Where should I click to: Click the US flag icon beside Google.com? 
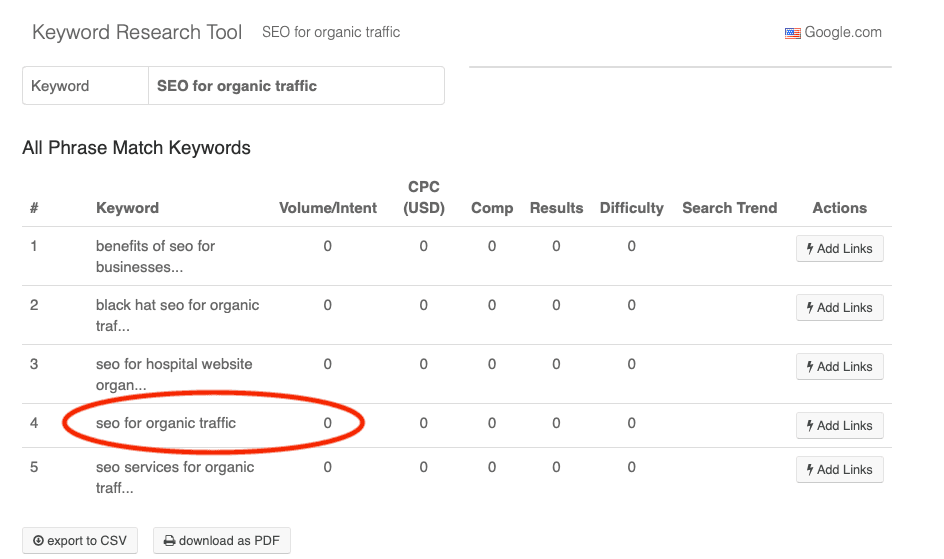point(792,33)
